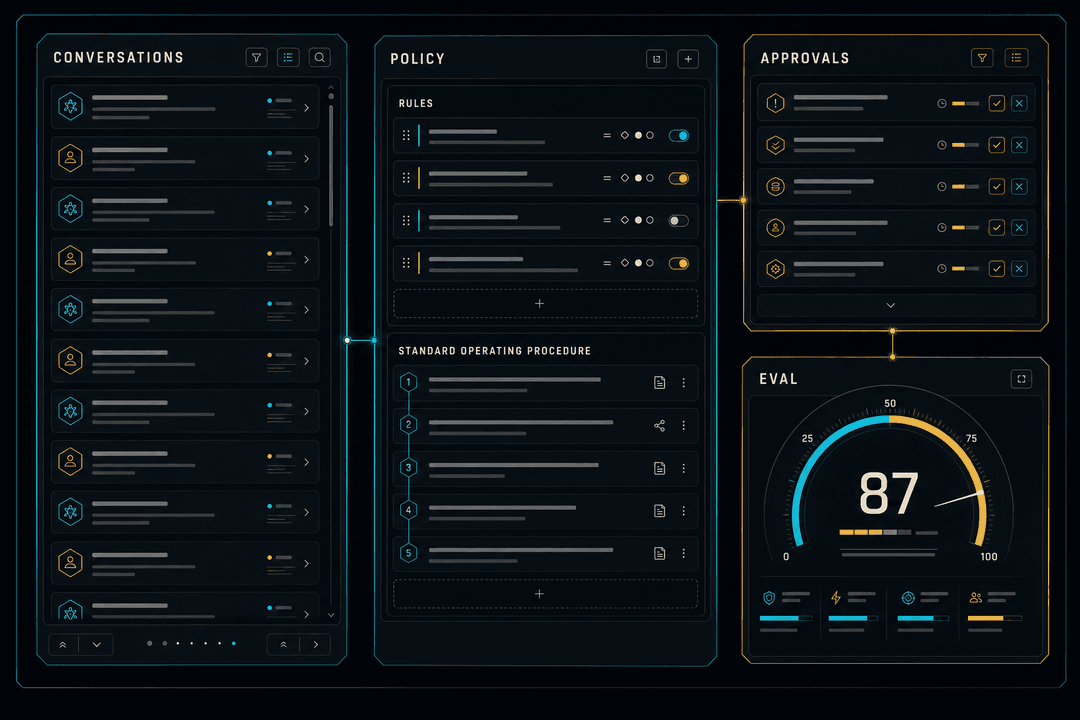
Task: Click the gauge needle in Eval
Action: (x=958, y=499)
